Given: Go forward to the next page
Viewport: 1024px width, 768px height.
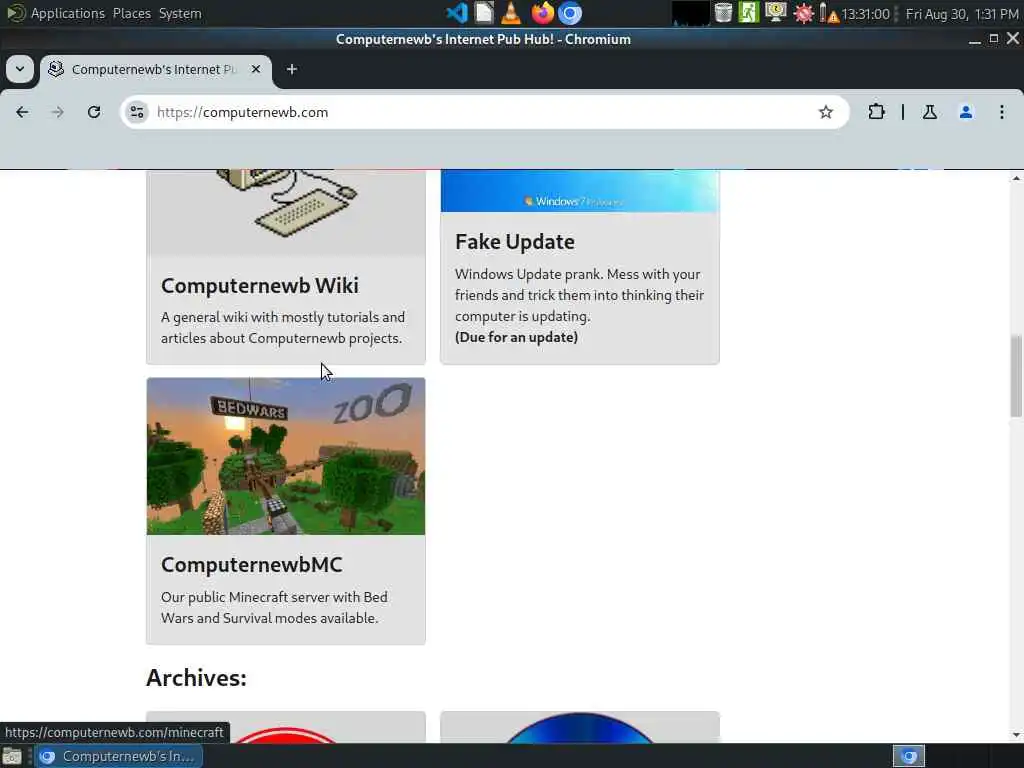Looking at the screenshot, I should point(57,112).
